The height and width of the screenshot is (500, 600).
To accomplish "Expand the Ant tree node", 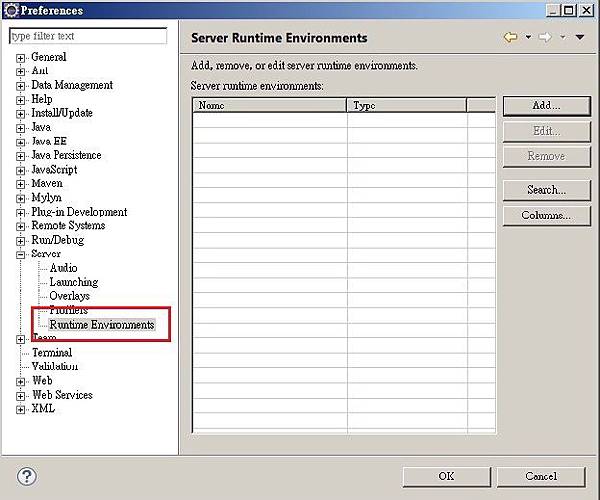I will point(20,72).
